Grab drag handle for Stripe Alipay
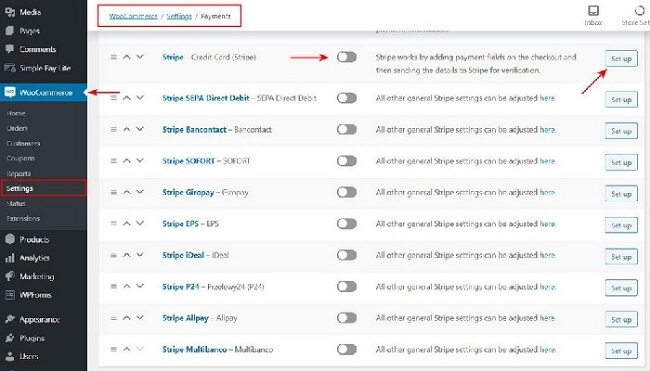The height and width of the screenshot is (371, 650). click(114, 318)
